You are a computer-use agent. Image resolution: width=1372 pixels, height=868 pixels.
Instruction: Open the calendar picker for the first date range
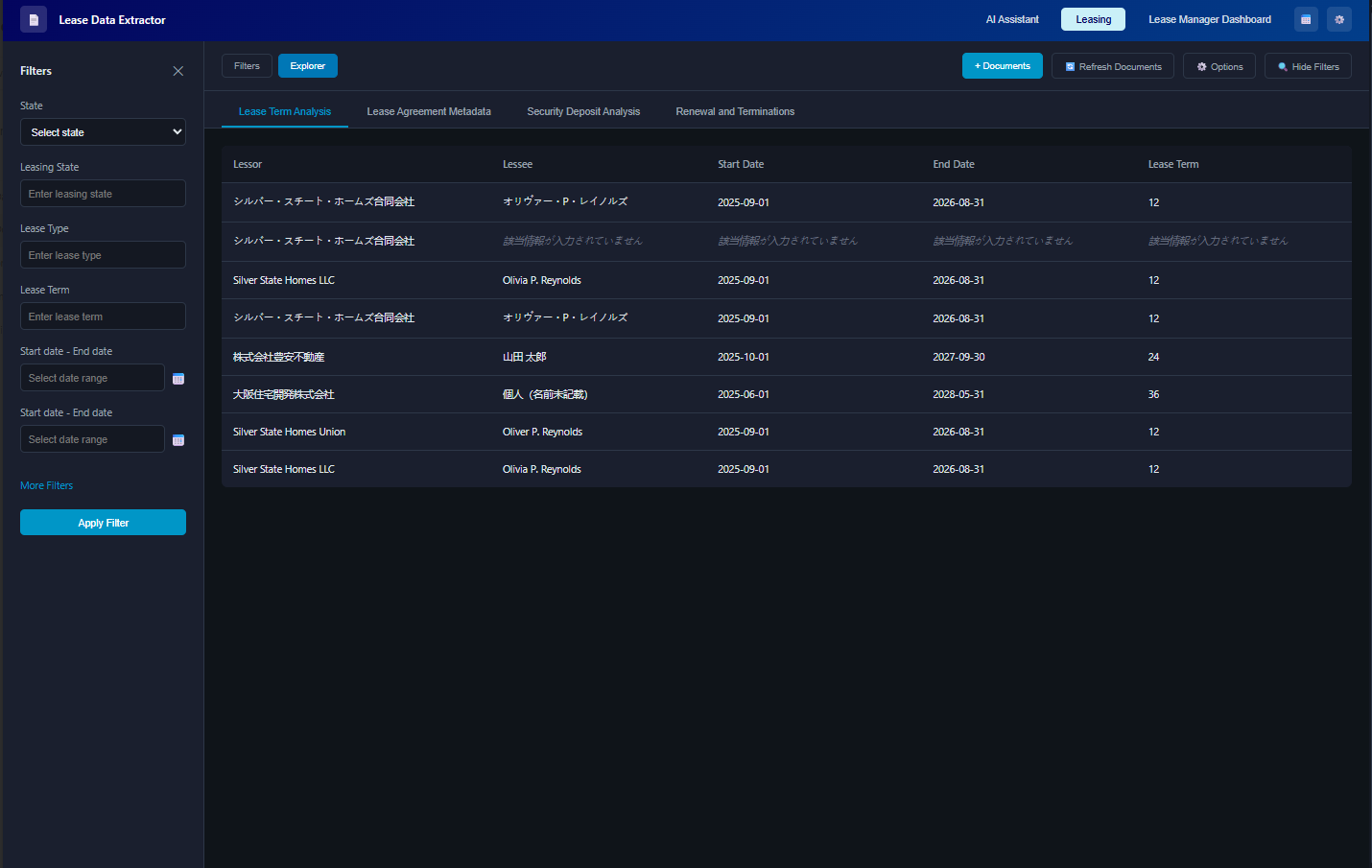[178, 378]
